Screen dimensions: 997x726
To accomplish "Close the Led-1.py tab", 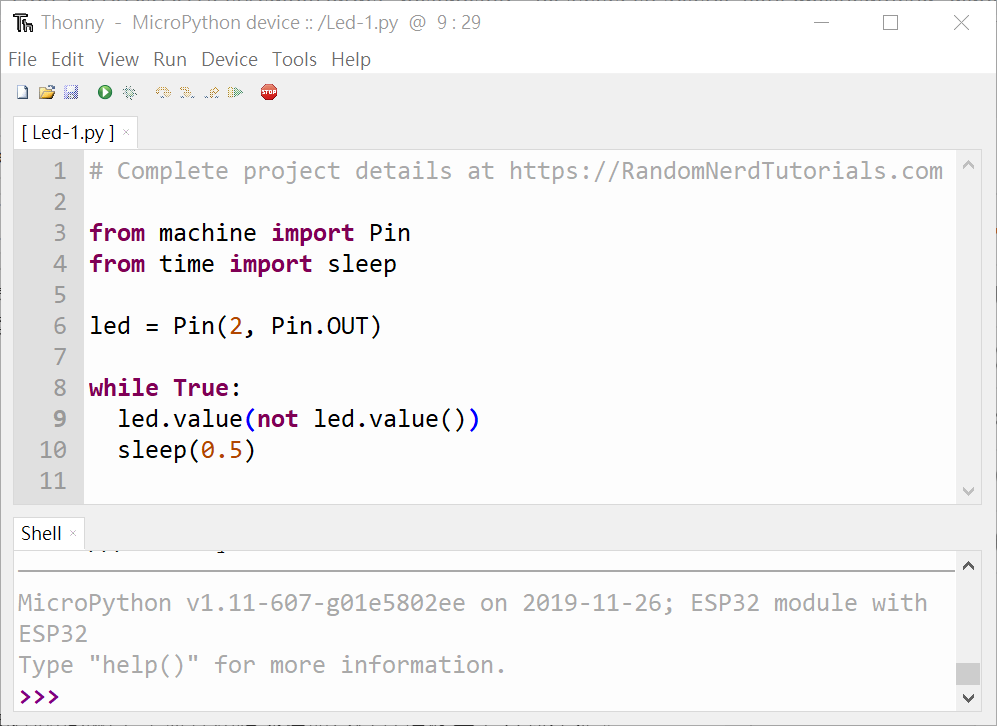I will (x=126, y=130).
